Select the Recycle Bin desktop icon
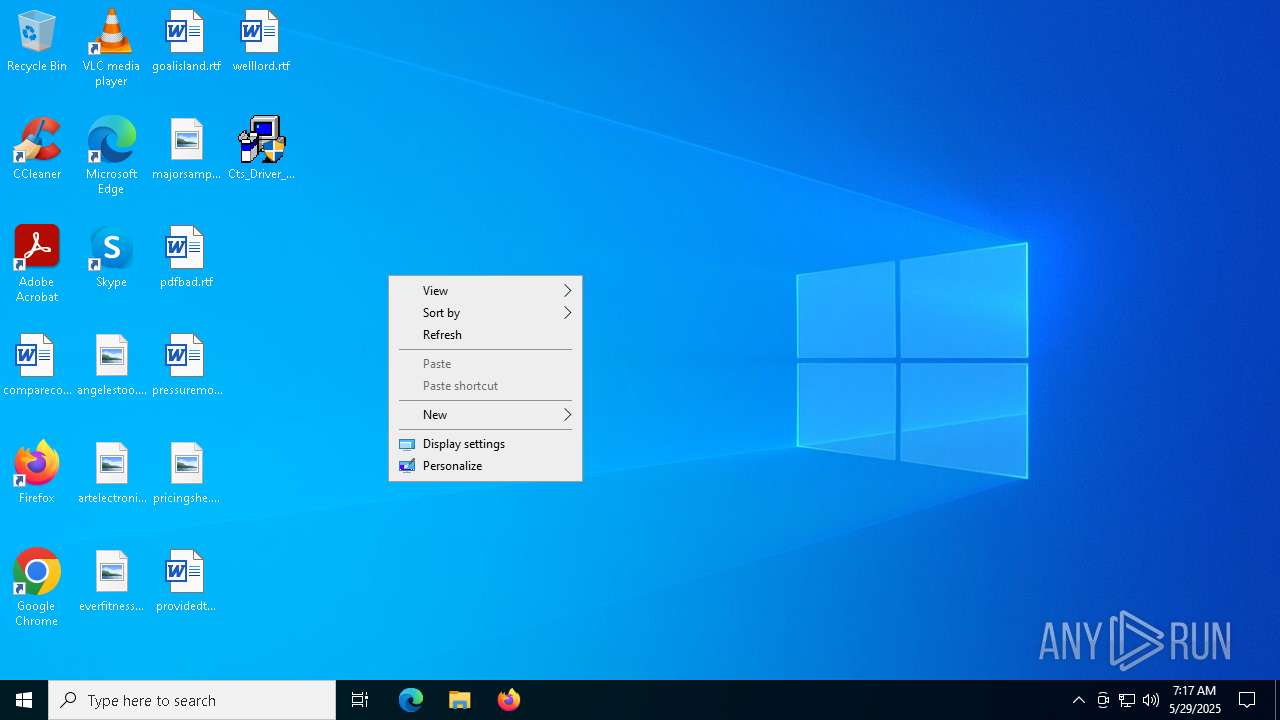This screenshot has width=1280, height=720. click(37, 42)
